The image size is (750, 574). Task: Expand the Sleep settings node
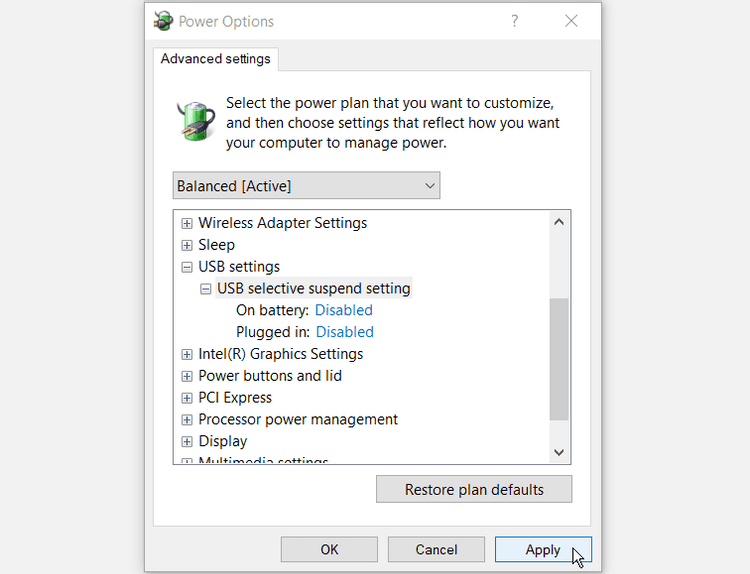point(187,245)
